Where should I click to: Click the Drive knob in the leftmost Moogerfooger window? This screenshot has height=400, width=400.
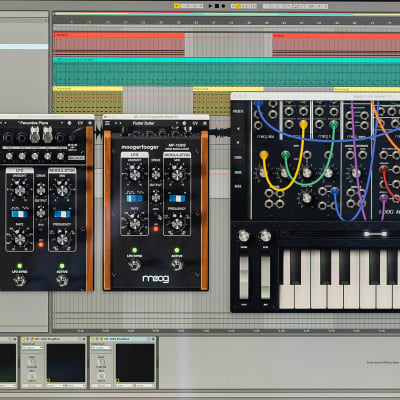coord(41,190)
